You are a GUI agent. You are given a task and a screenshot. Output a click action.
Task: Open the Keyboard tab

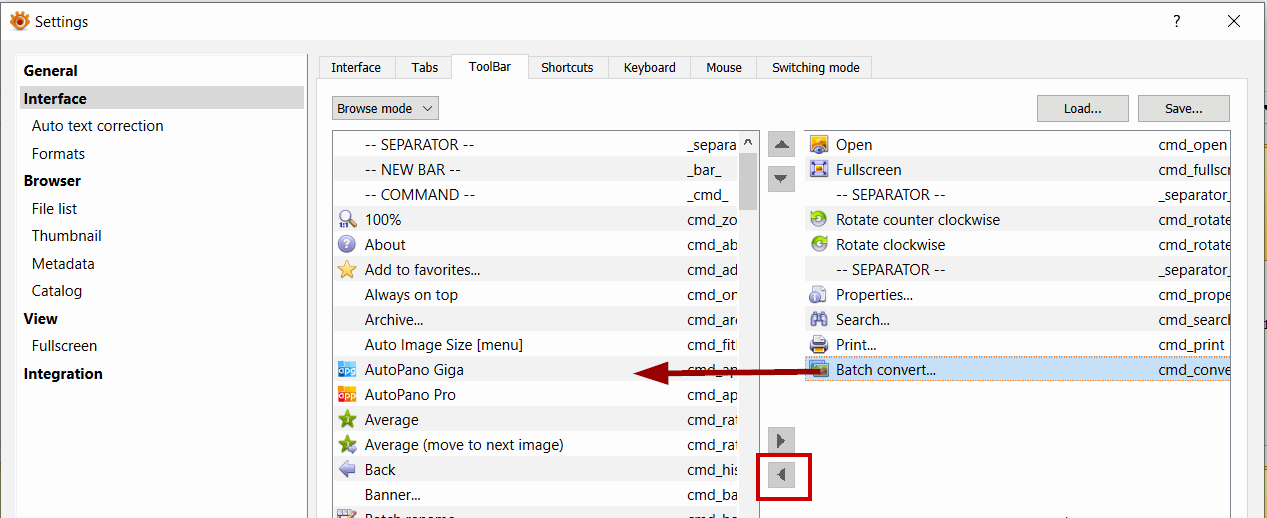click(x=649, y=68)
